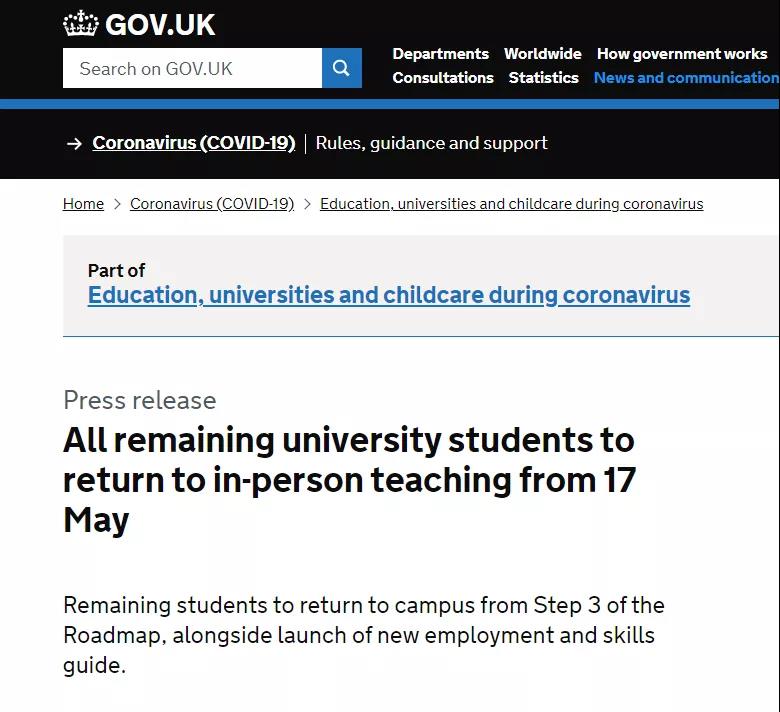Click Education, universities and childcare breadcrumb
Image resolution: width=780 pixels, height=712 pixels.
point(511,204)
